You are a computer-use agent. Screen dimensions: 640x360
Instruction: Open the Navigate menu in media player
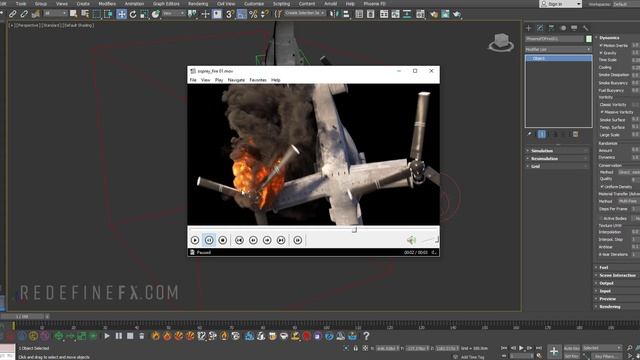pos(236,80)
